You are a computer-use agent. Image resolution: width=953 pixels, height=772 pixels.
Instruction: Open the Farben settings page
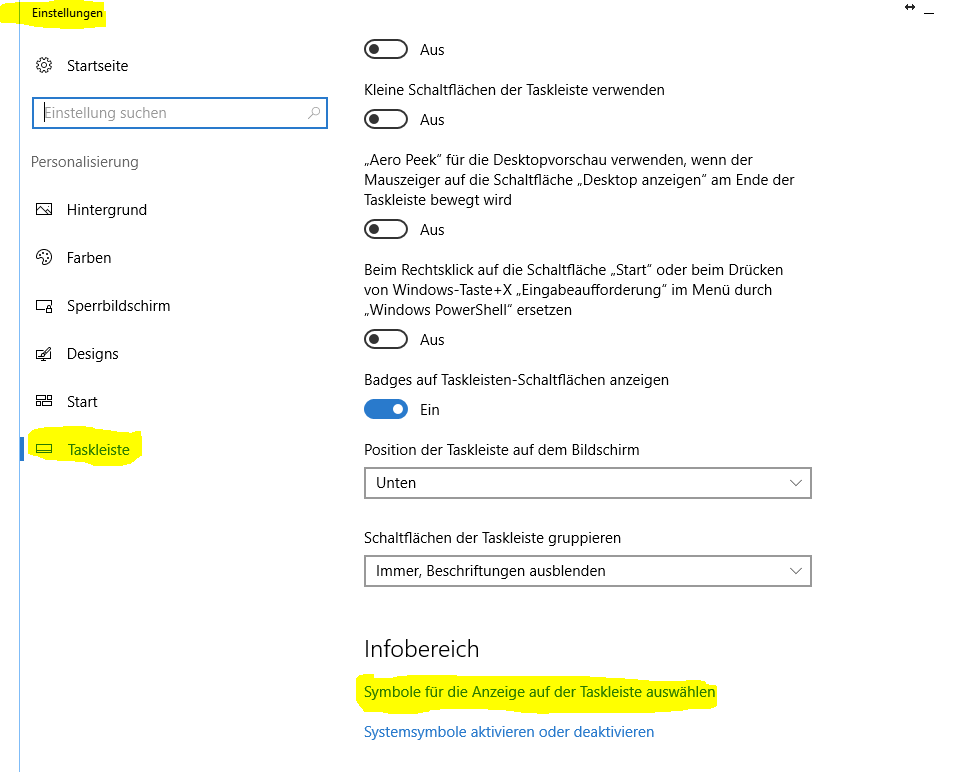(x=89, y=258)
